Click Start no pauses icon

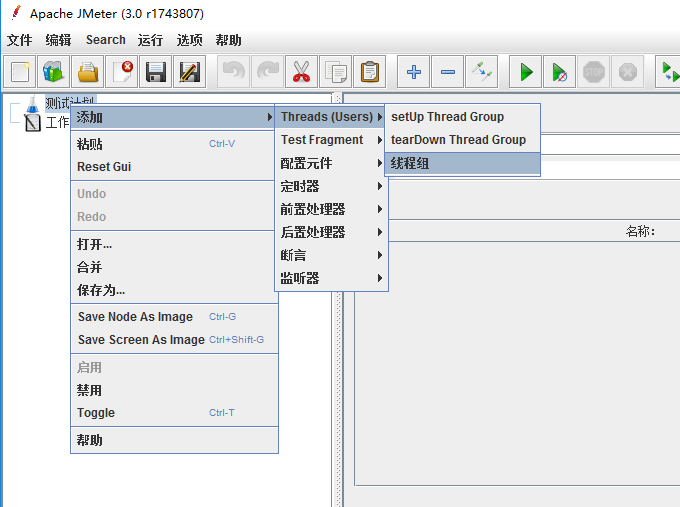click(x=559, y=72)
